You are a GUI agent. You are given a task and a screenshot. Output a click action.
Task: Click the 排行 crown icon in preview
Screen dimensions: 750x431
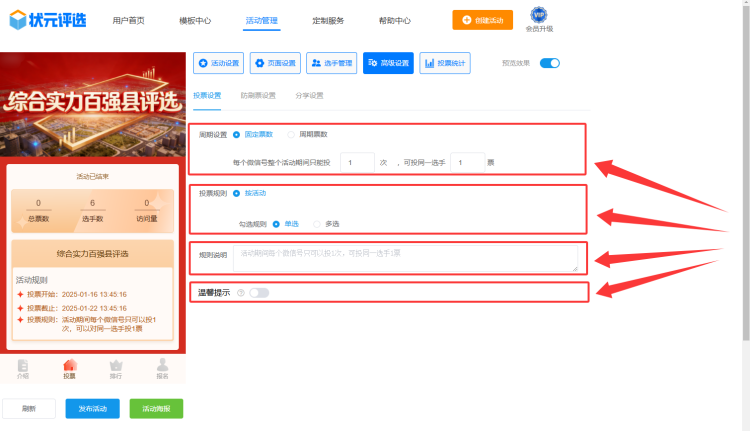116,369
